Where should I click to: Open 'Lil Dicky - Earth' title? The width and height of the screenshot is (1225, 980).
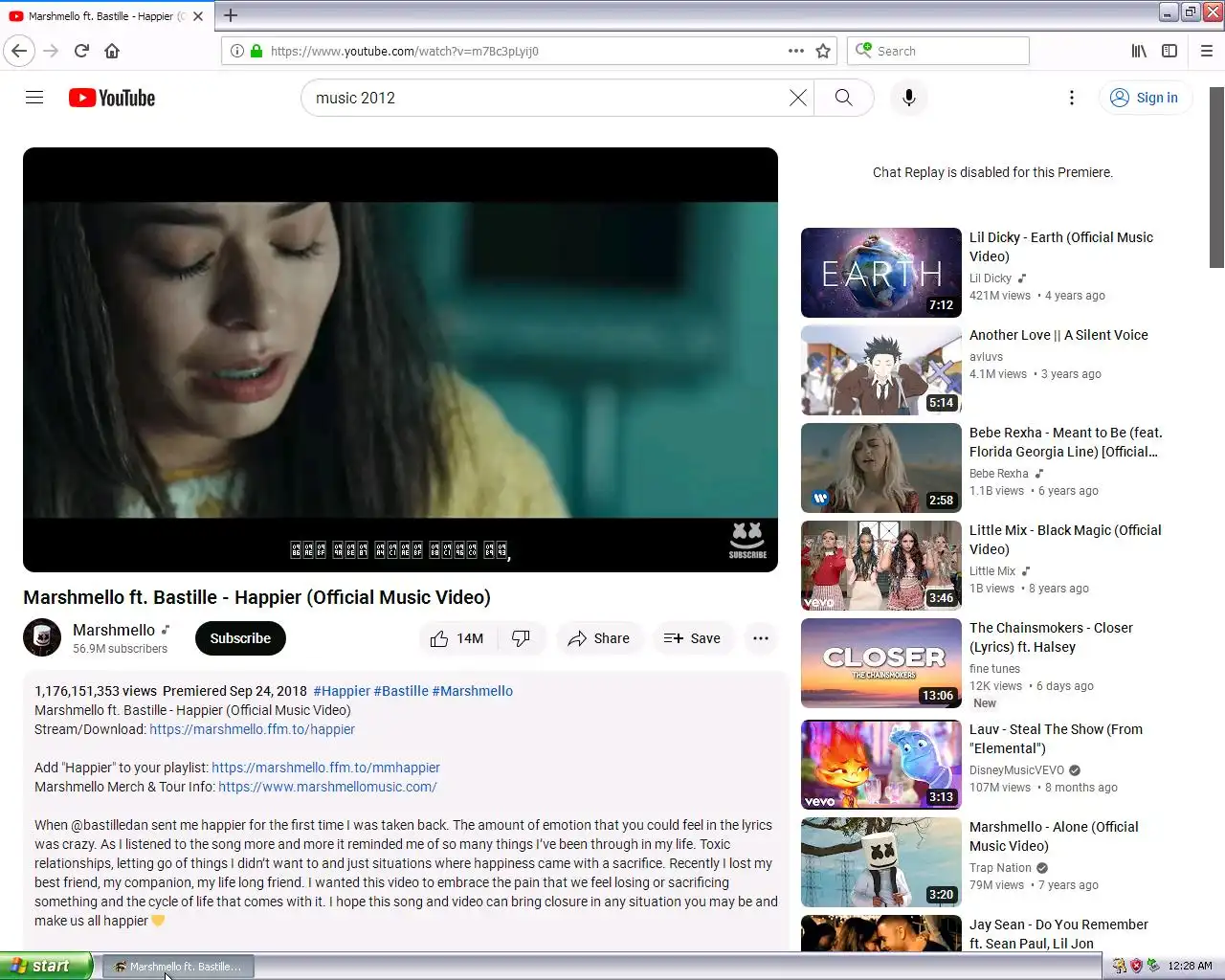point(1061,247)
